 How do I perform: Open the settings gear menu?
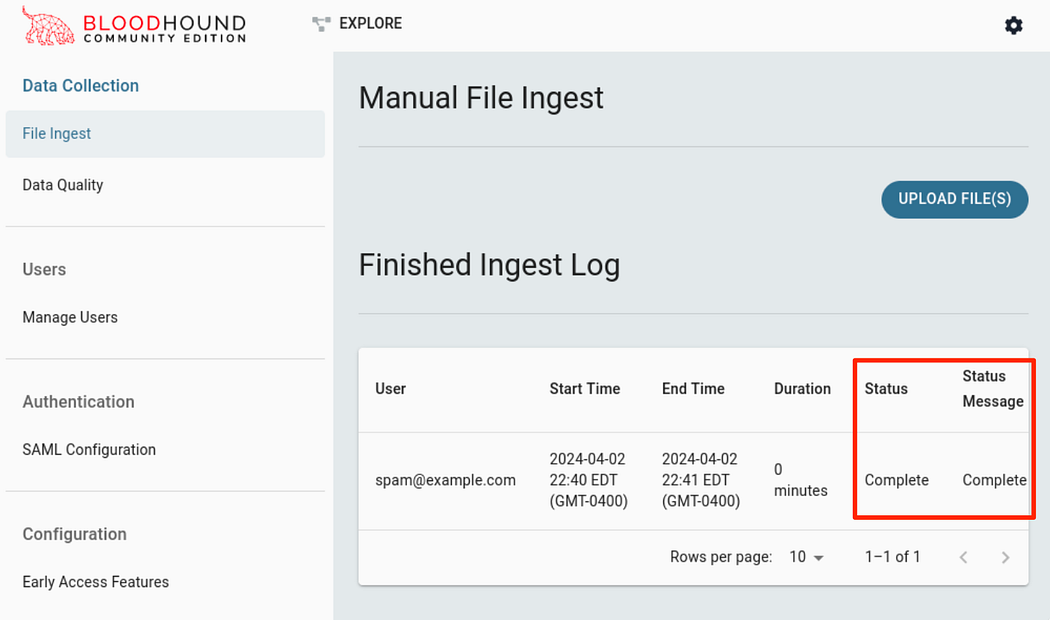tap(1013, 25)
